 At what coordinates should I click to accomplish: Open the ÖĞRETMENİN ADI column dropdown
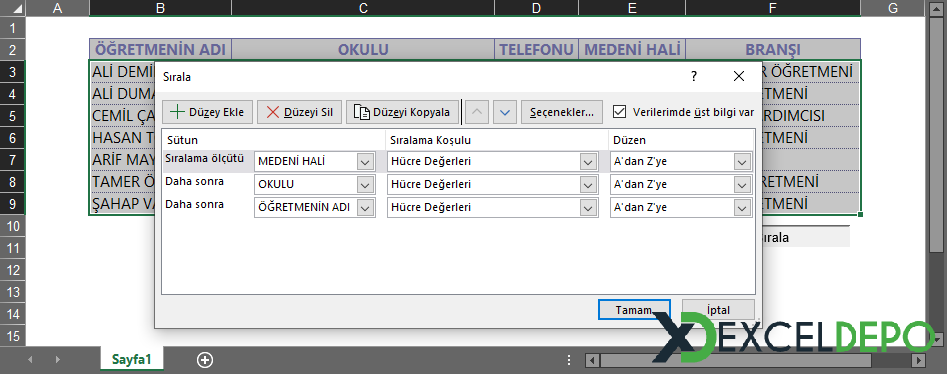point(365,207)
